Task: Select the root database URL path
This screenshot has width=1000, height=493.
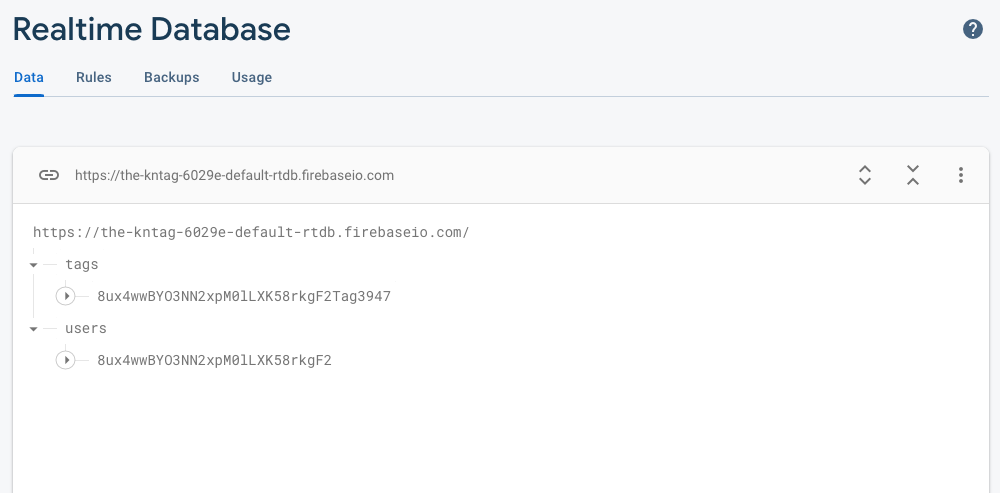Action: coord(251,232)
